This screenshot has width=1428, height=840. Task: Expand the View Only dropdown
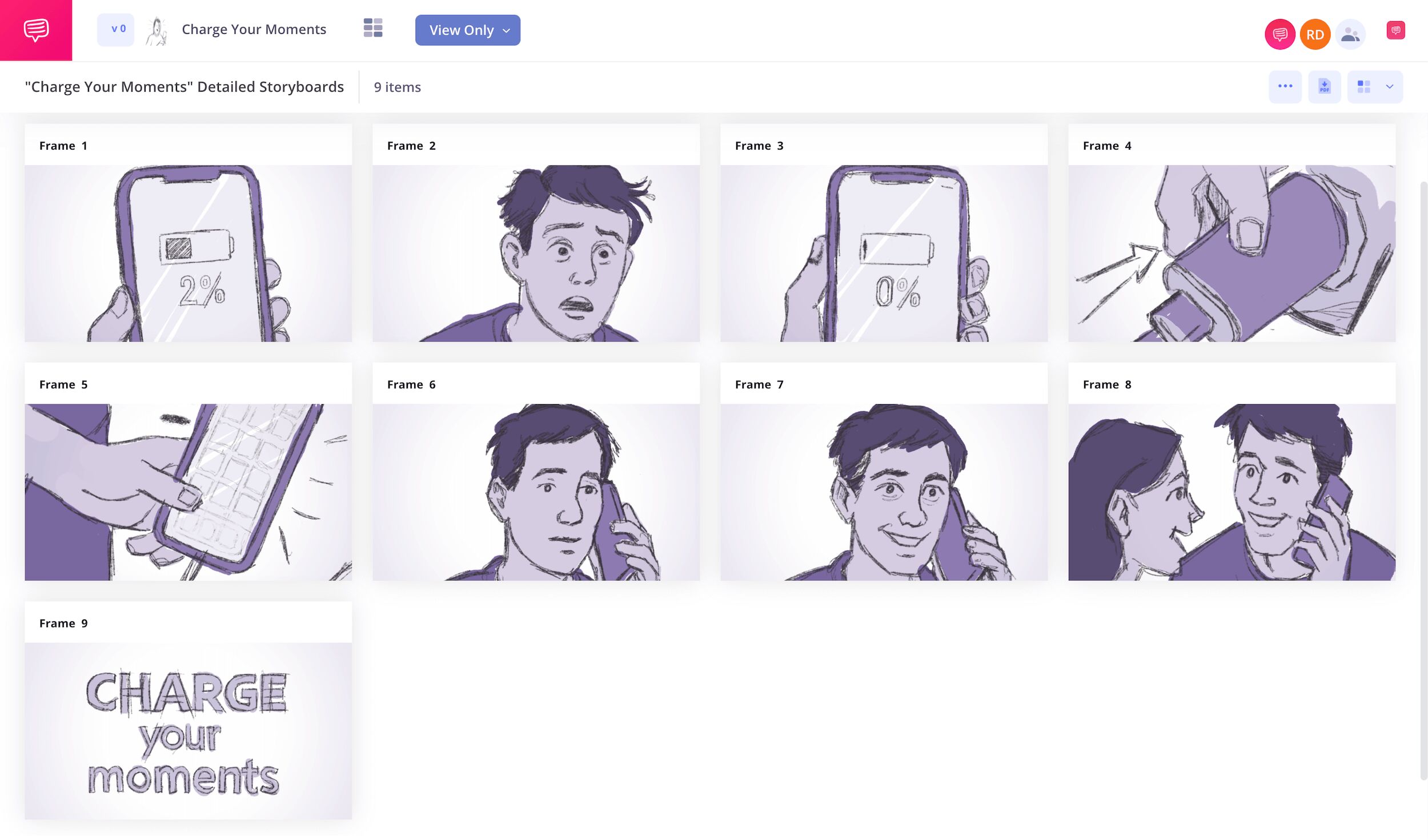click(467, 30)
